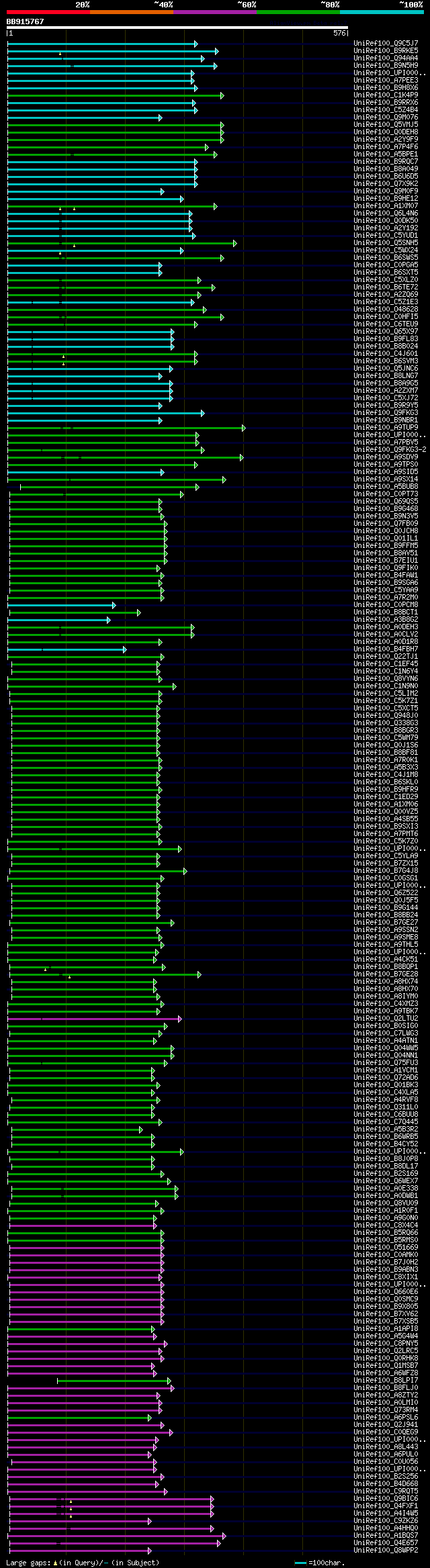Click the UniRef100_Q65X97 label

(x=386, y=332)
